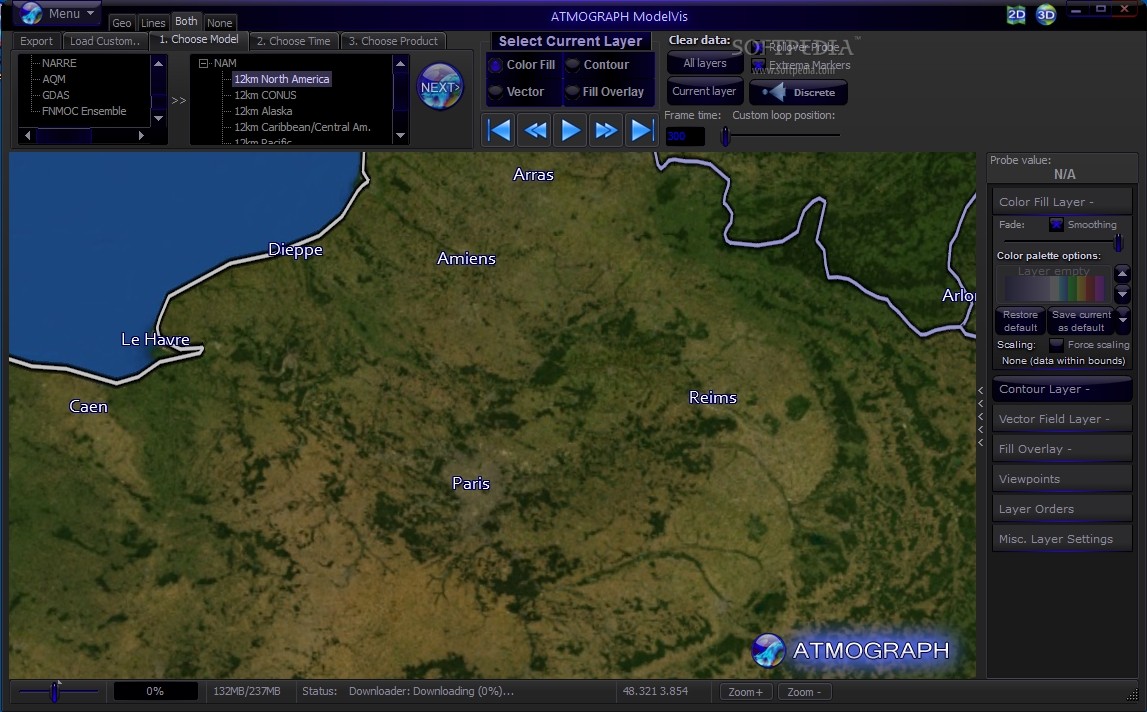Toggle the Discrete button
The width and height of the screenshot is (1147, 712).
click(x=798, y=92)
